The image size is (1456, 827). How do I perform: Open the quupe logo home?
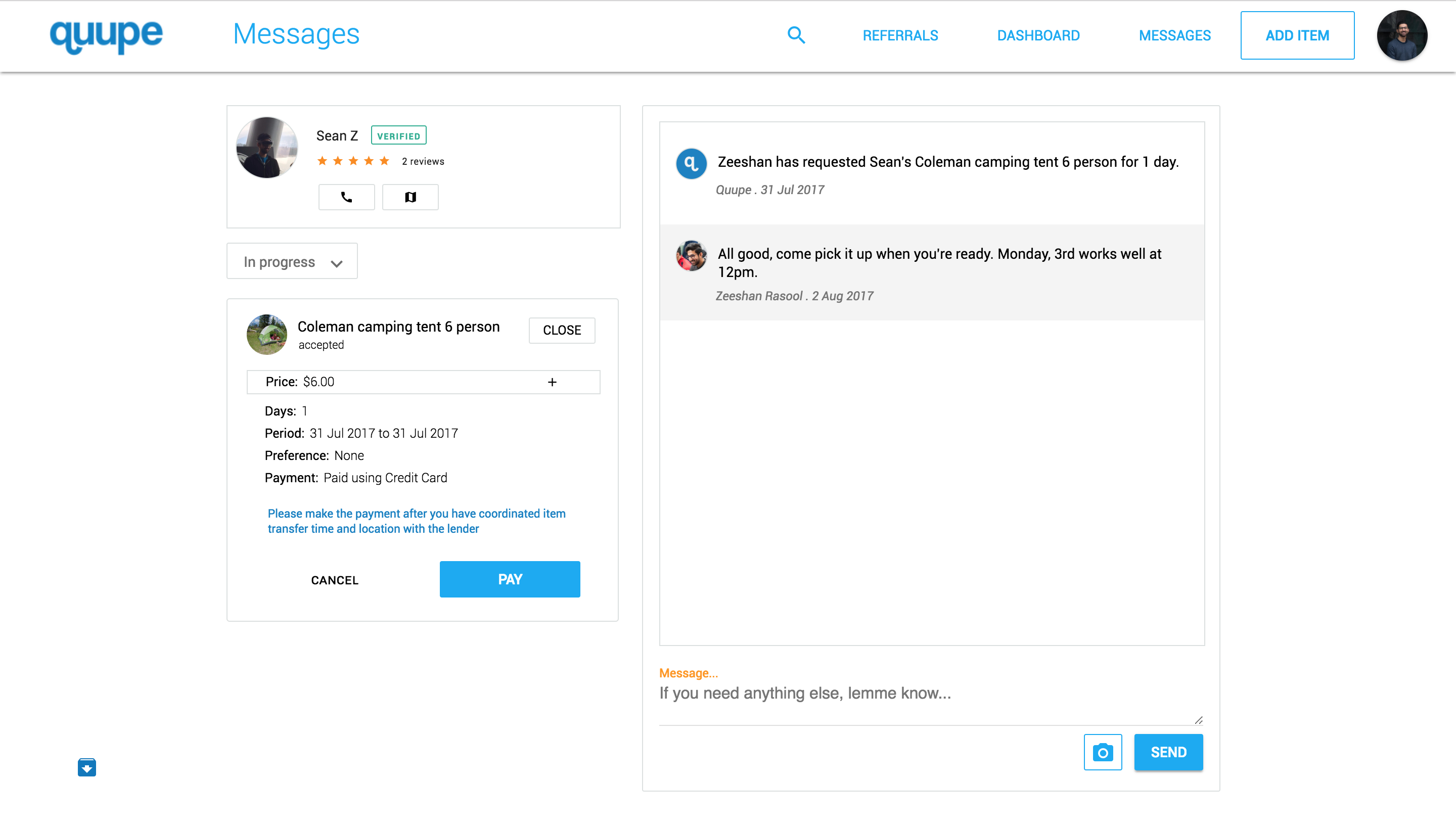point(106,35)
